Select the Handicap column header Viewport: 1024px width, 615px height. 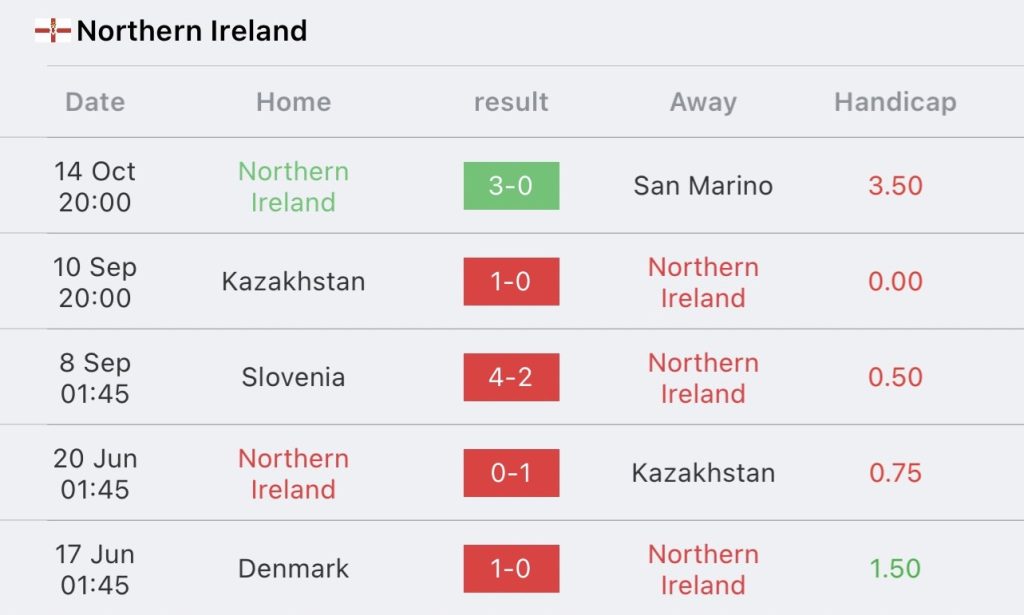point(895,102)
